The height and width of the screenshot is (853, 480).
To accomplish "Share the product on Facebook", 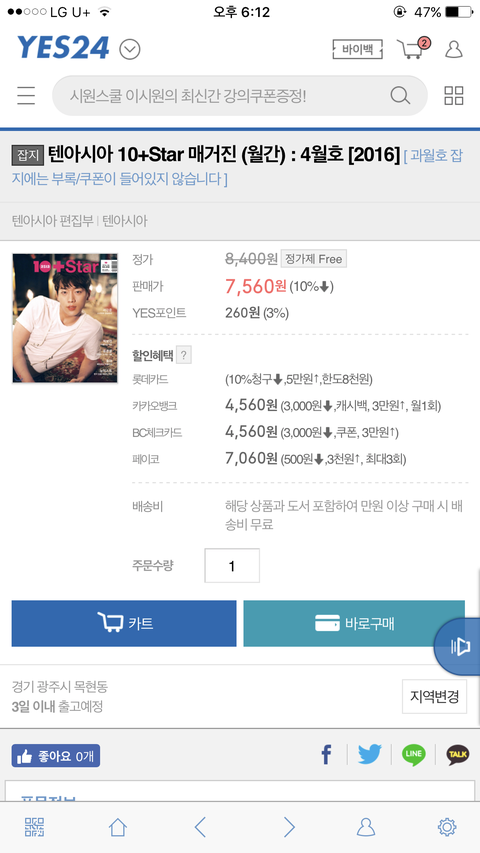I will click(x=326, y=755).
